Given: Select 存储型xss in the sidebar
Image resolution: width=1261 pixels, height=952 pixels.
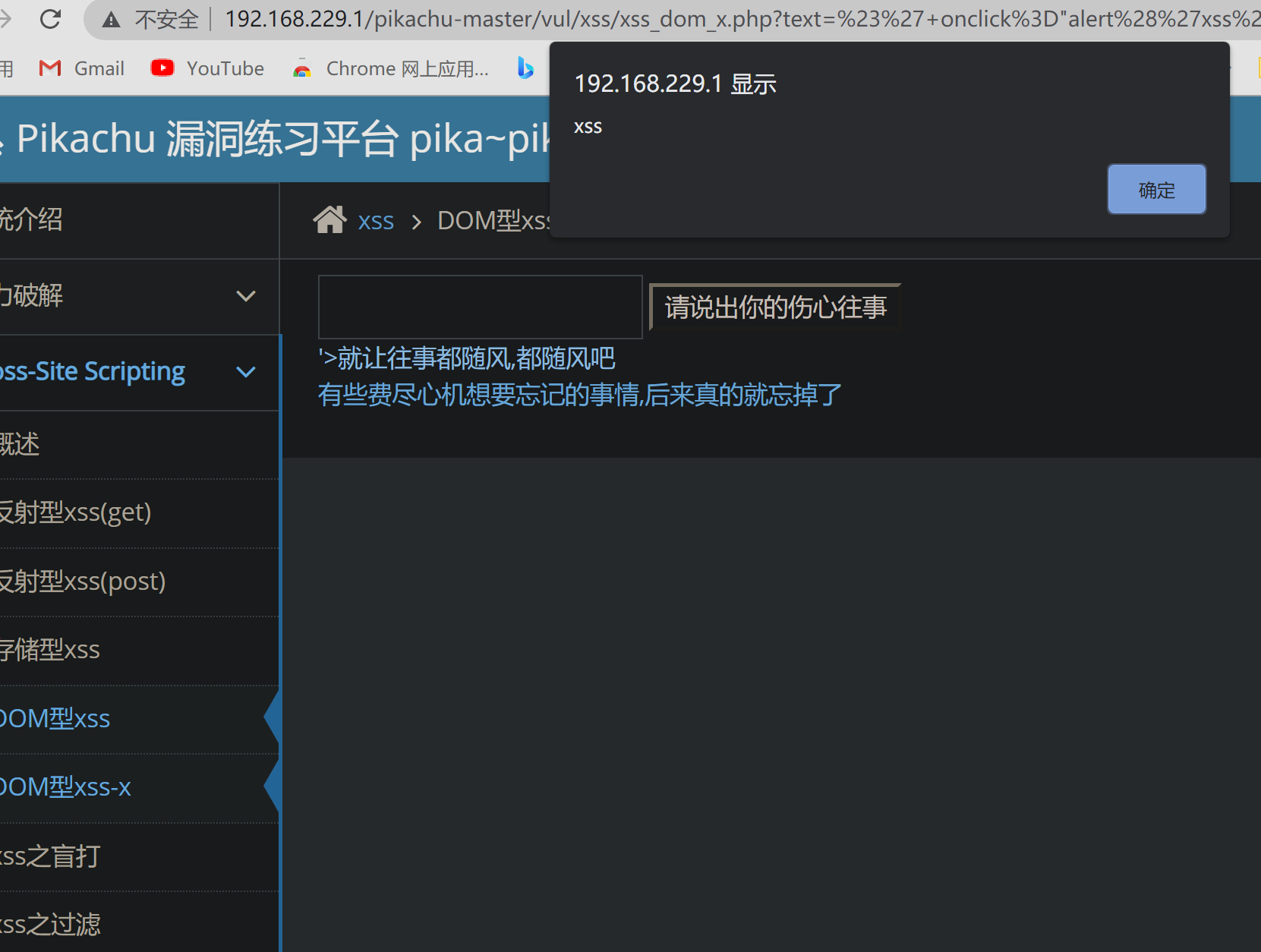Looking at the screenshot, I should 49,650.
